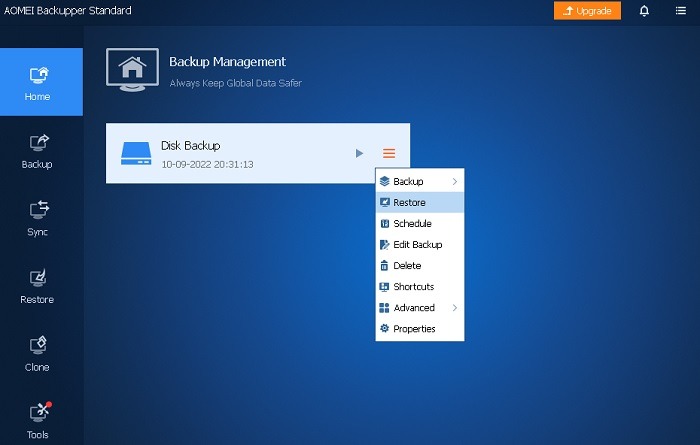Viewport: 700px width, 445px height.
Task: Open the Tools section
Action: (38, 421)
